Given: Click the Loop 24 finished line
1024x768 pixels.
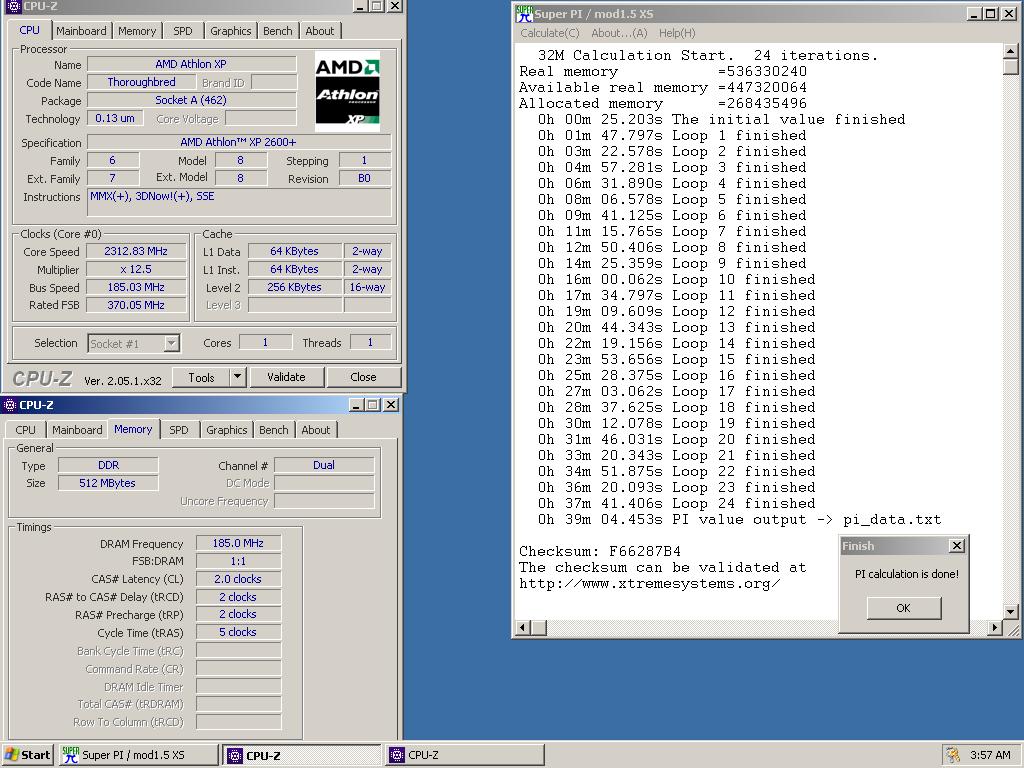Looking at the screenshot, I should 676,504.
